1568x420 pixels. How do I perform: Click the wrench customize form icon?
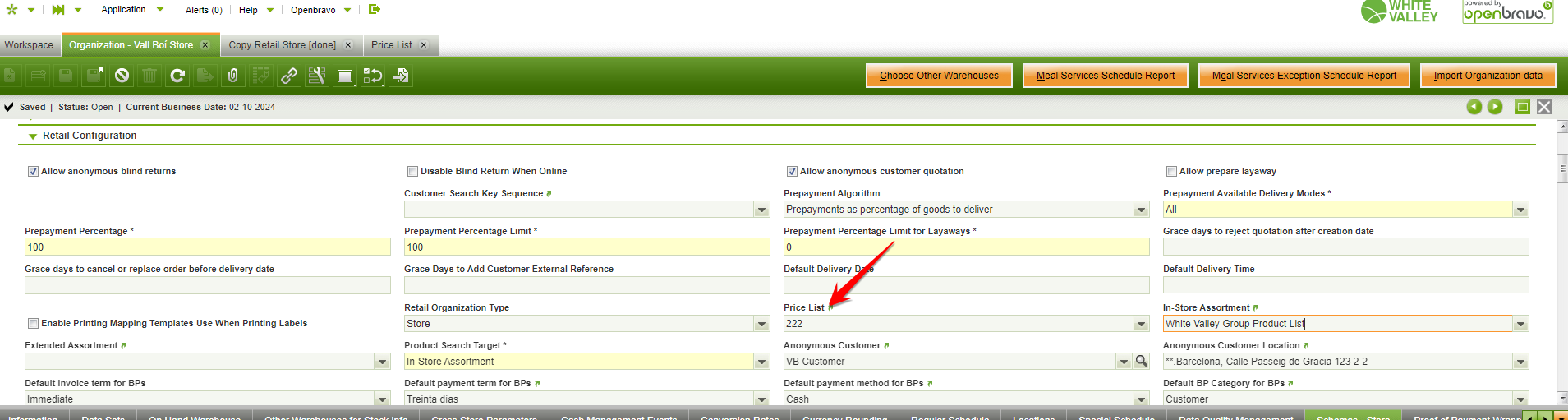point(317,76)
